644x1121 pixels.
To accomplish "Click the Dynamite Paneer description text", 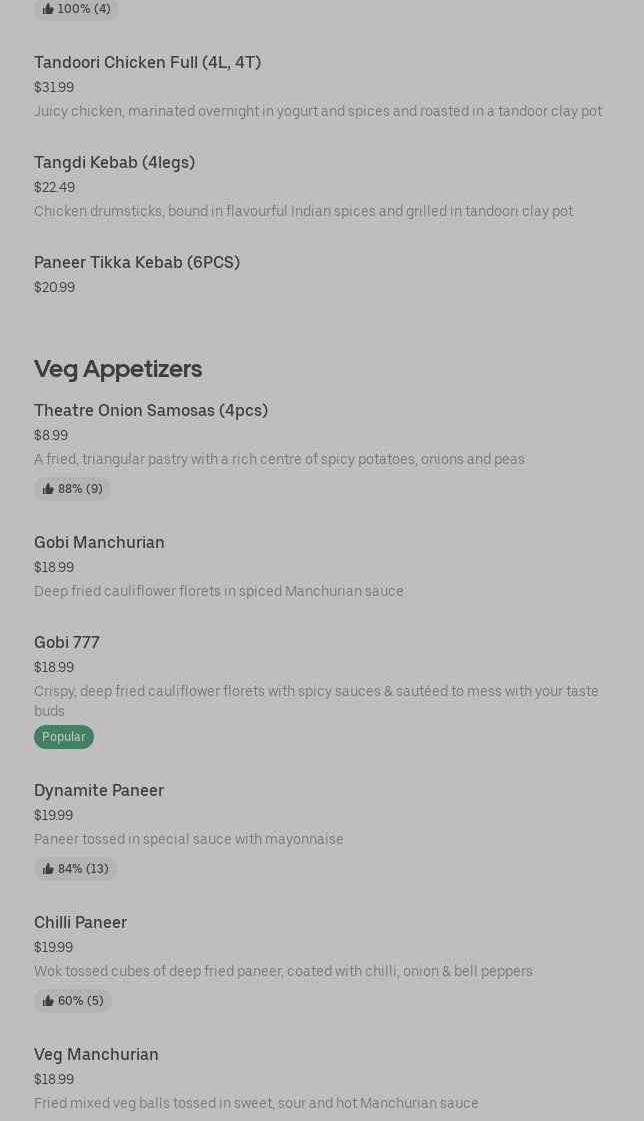I will [189, 839].
